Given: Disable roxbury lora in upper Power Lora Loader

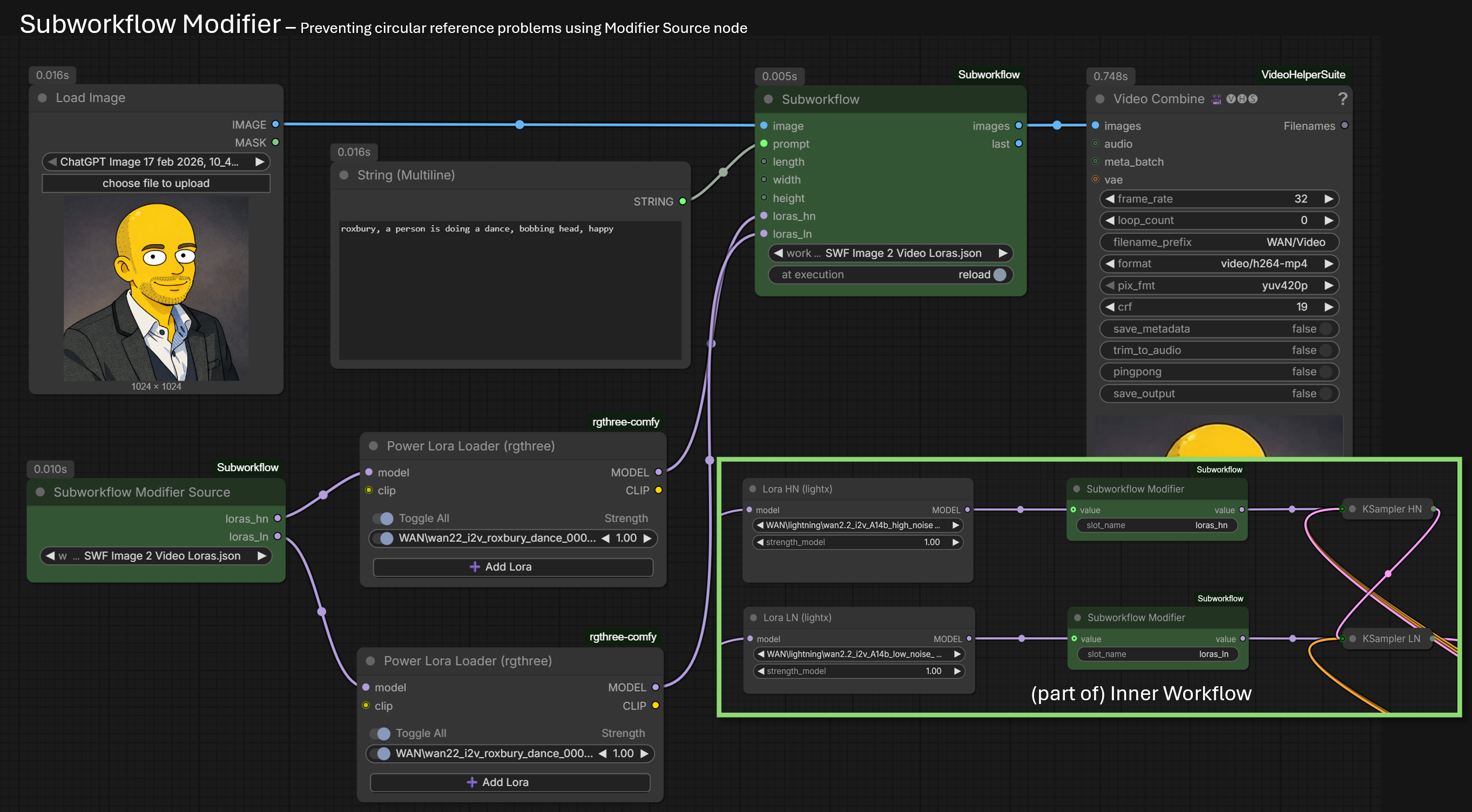Looking at the screenshot, I should 383,538.
